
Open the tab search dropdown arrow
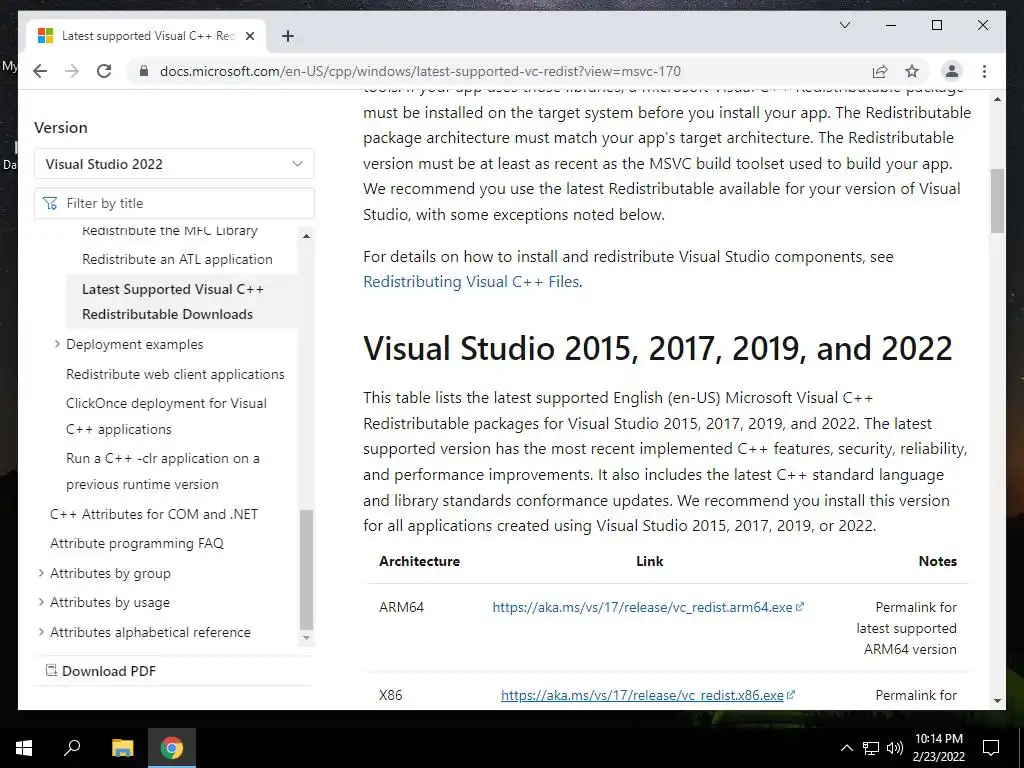point(844,25)
